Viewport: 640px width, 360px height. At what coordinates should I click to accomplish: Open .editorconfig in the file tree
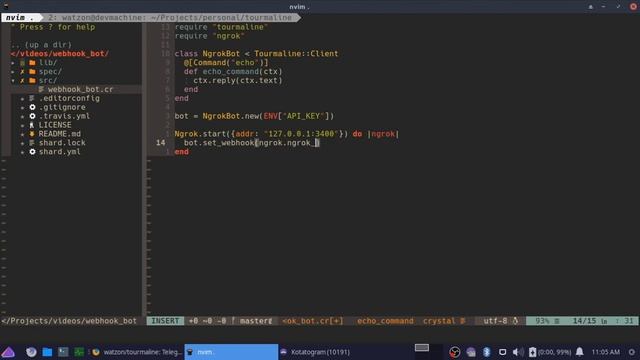click(x=69, y=98)
